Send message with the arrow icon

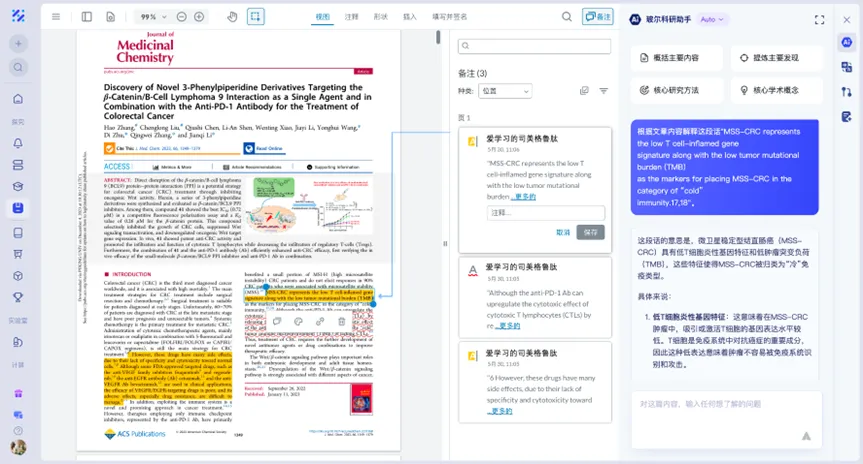[806, 436]
